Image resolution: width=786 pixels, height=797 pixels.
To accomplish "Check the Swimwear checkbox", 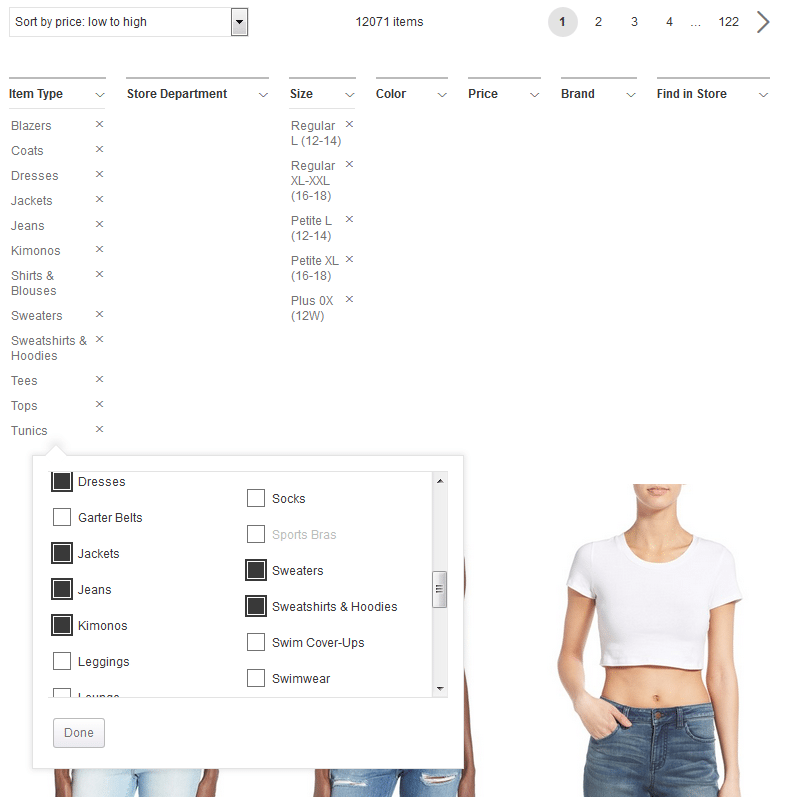I will pyautogui.click(x=256, y=678).
